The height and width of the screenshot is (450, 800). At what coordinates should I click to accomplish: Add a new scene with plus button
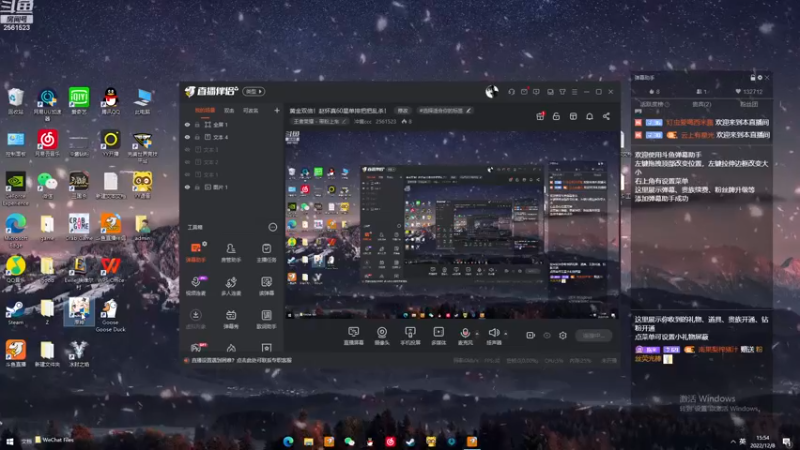click(x=277, y=110)
